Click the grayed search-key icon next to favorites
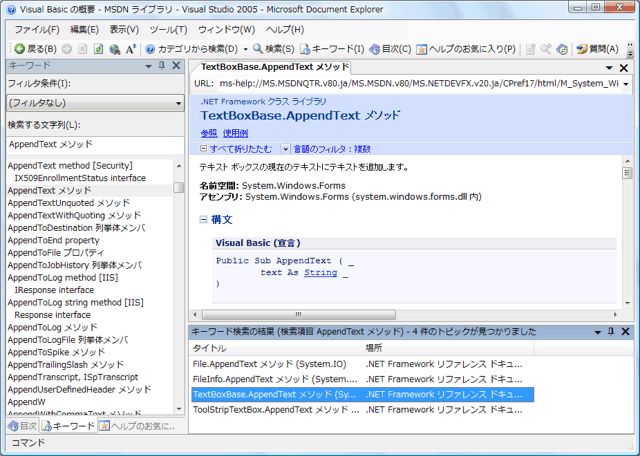Screen dimensions: 640x456 click(x=546, y=49)
